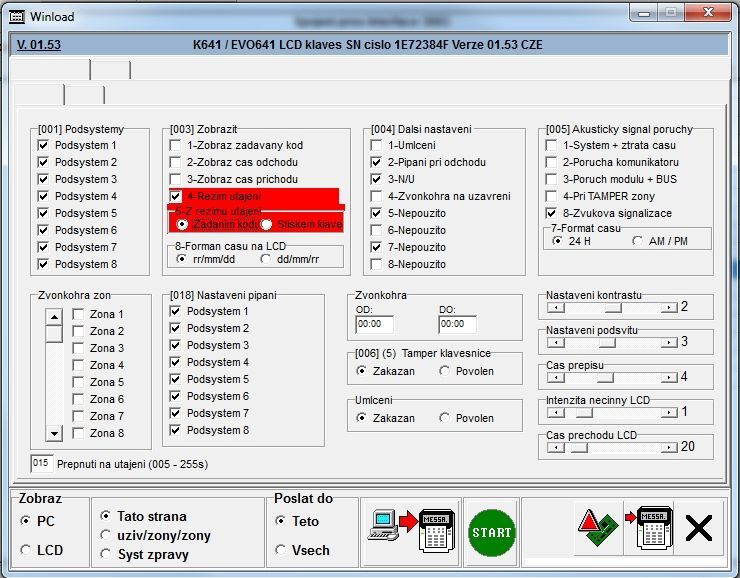Screen dimensions: 740x578
Task: Click right arrow of Nastaveni kontrastu slider
Action: pos(670,307)
